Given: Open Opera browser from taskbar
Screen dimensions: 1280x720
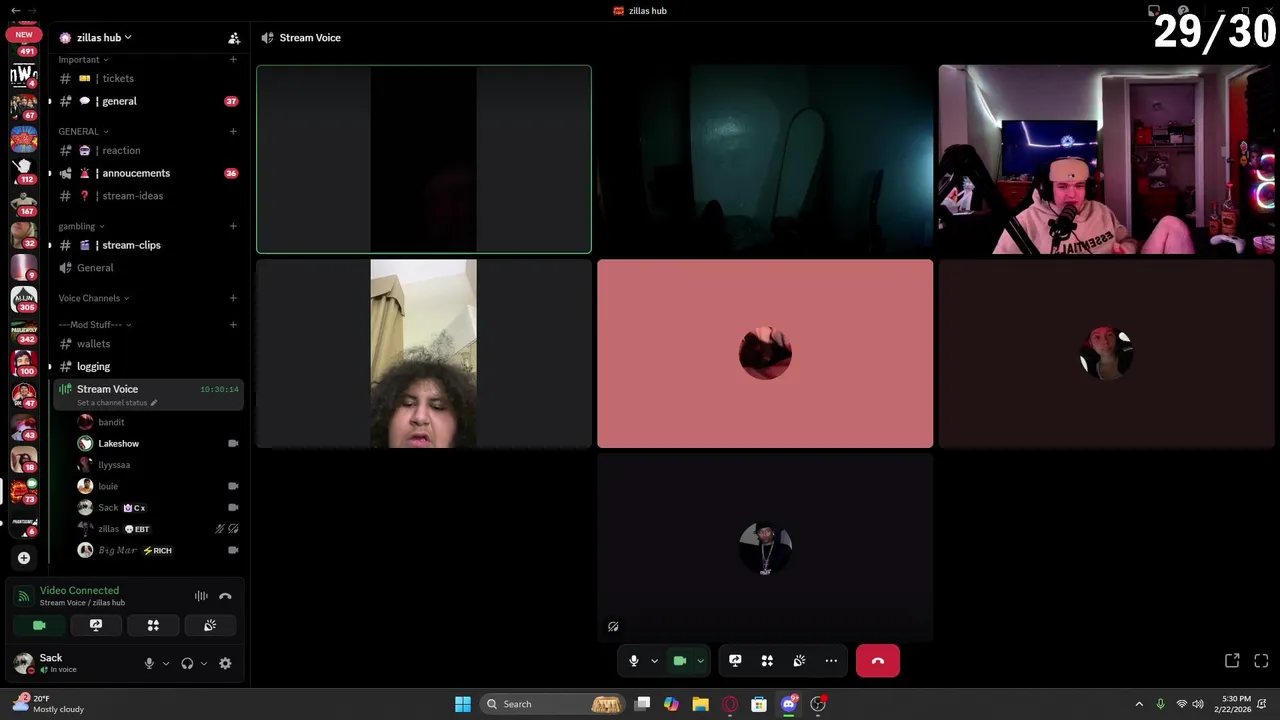Looking at the screenshot, I should point(730,704).
